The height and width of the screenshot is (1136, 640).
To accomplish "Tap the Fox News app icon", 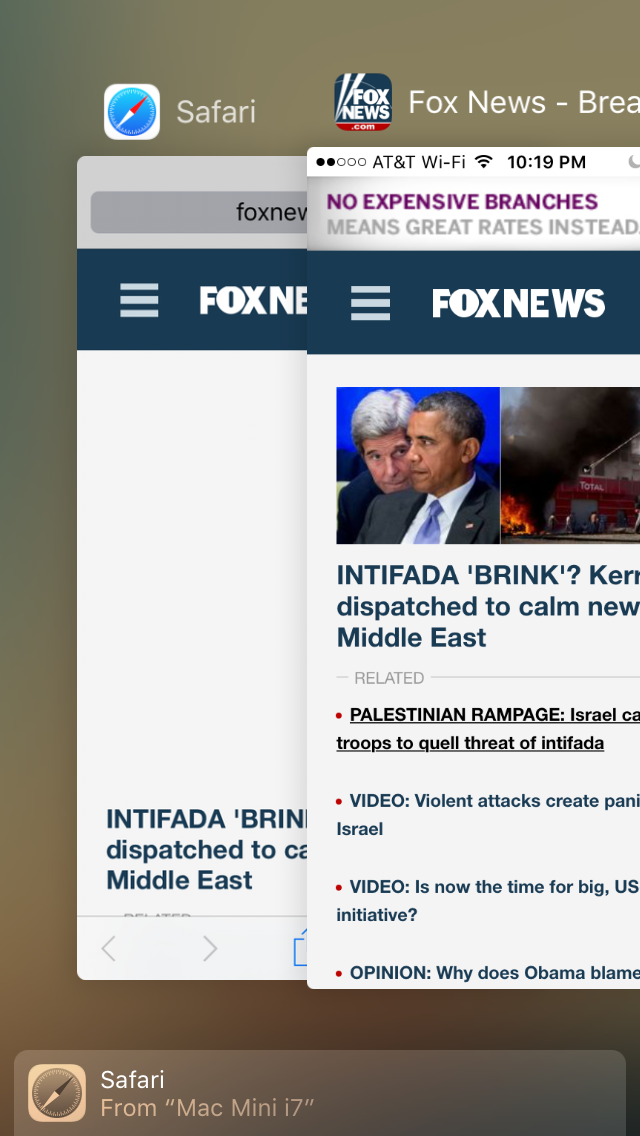I will coord(363,102).
